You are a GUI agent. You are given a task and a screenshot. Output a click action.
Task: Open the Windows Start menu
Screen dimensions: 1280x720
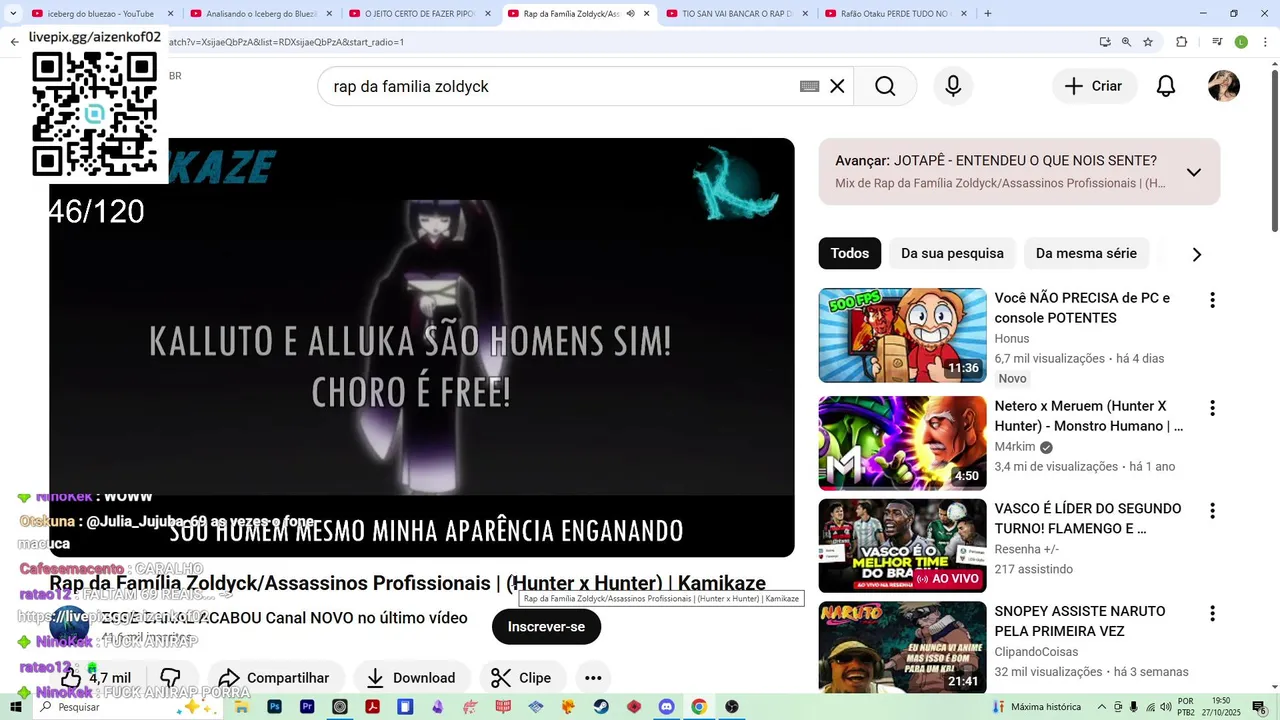16,707
